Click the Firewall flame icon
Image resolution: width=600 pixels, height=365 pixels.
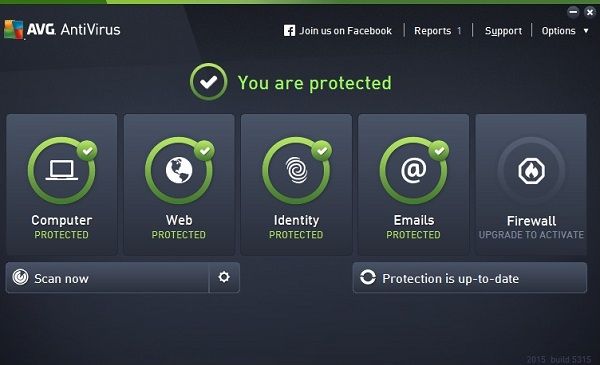tap(531, 171)
